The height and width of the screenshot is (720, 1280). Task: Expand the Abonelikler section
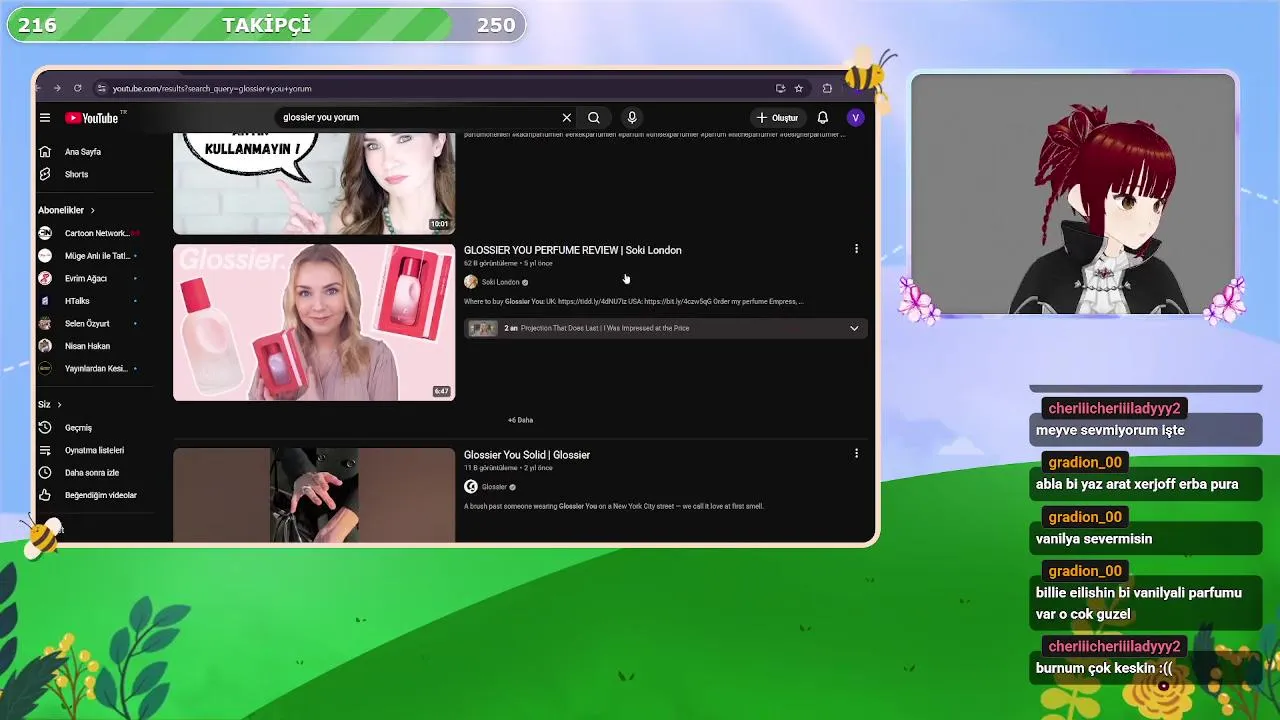66,210
